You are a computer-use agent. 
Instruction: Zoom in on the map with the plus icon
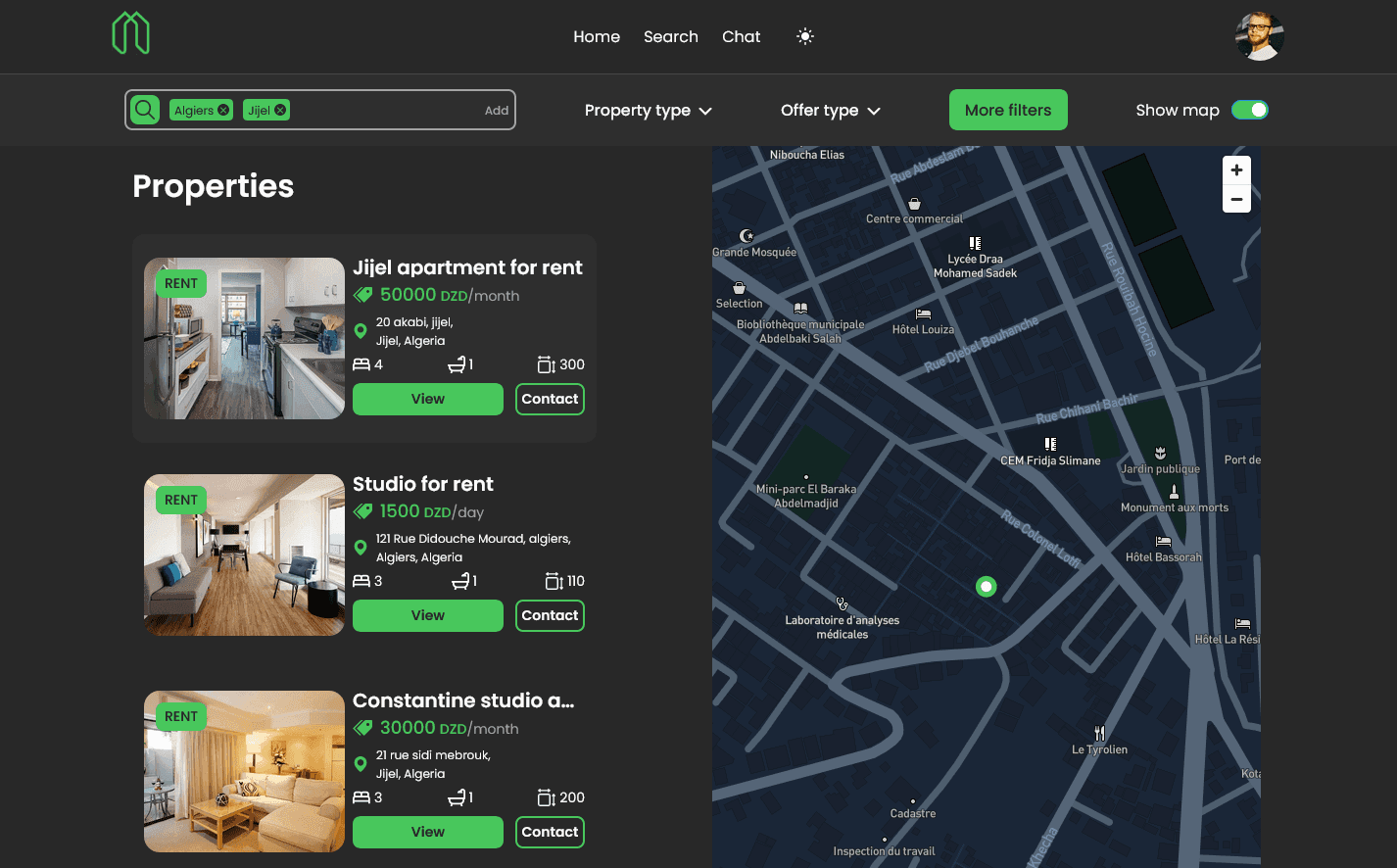1236,169
